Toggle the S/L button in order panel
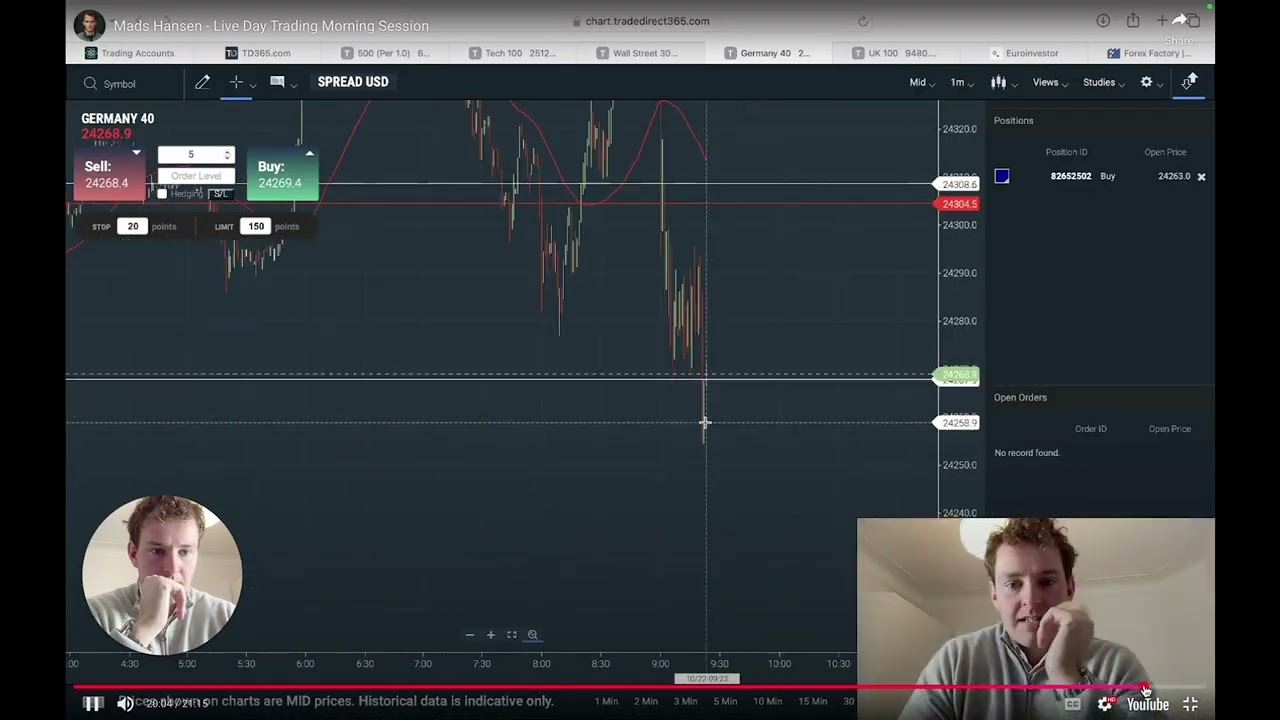 click(x=221, y=194)
